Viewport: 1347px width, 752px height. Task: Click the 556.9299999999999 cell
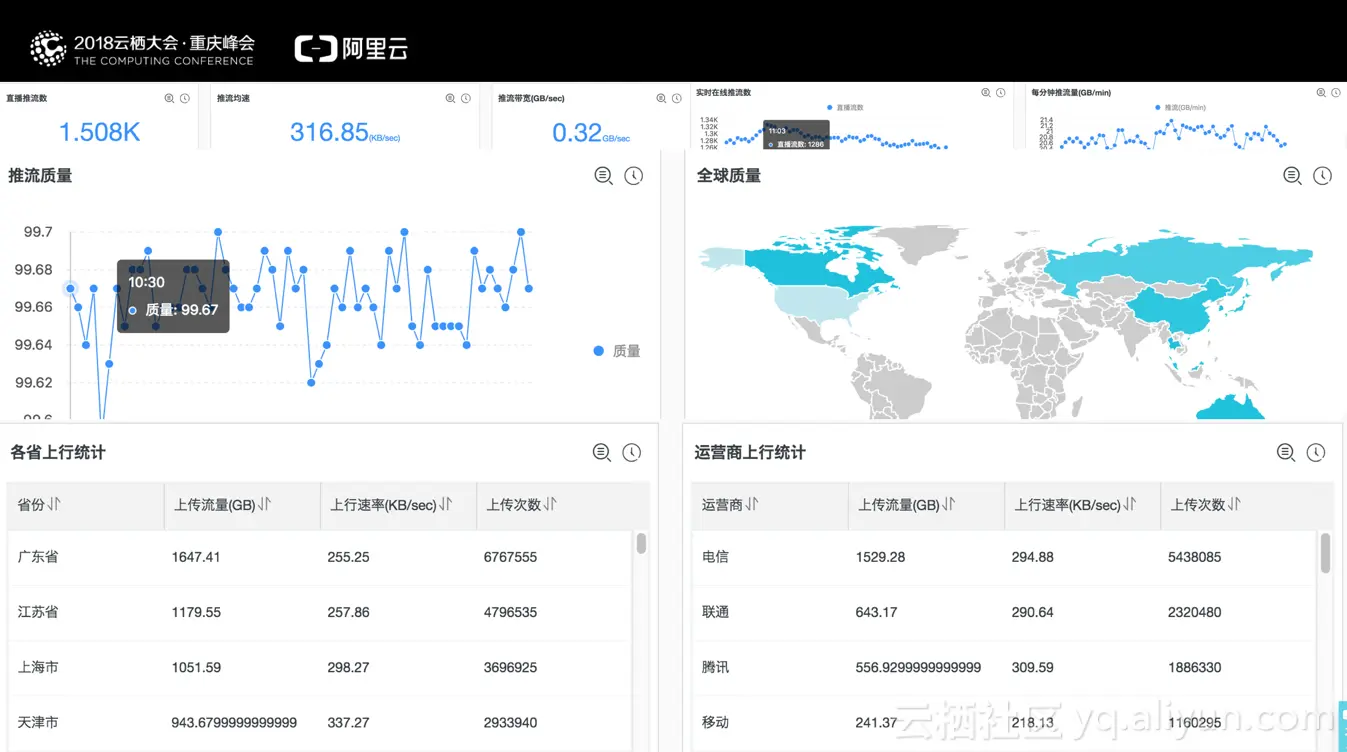(918, 667)
